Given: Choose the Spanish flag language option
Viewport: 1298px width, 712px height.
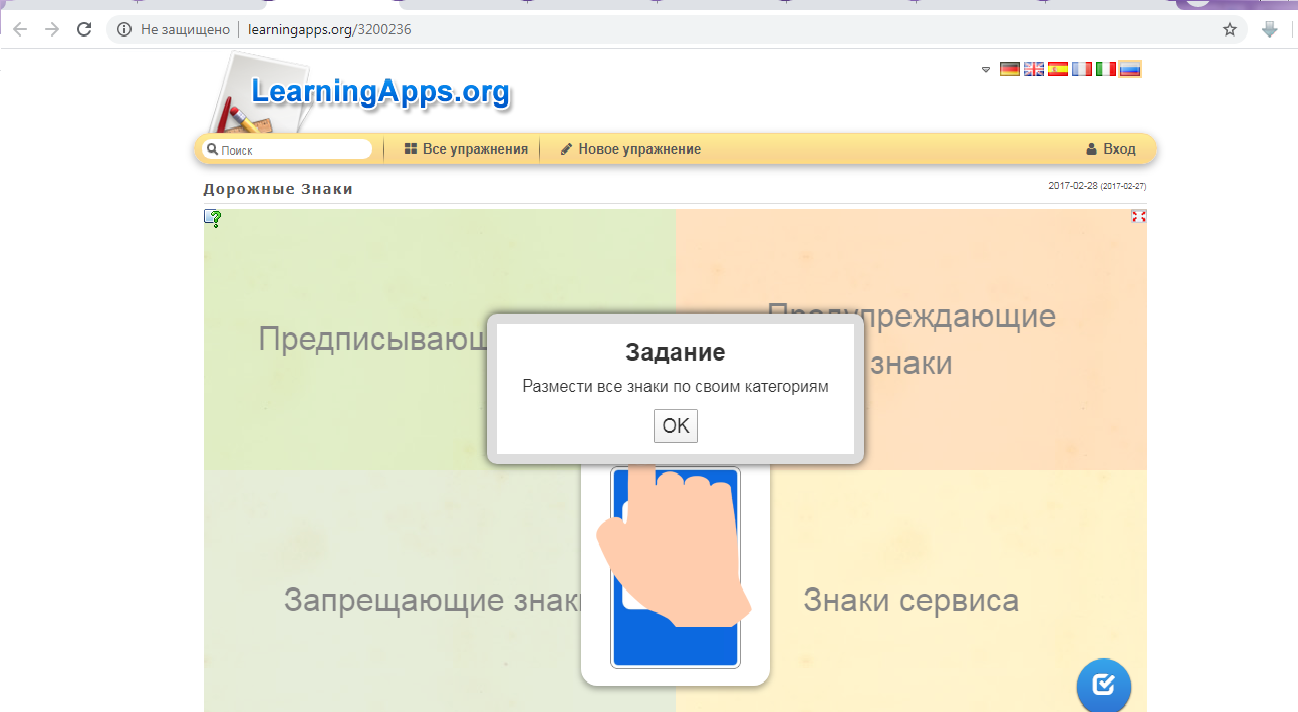Looking at the screenshot, I should pyautogui.click(x=1058, y=69).
